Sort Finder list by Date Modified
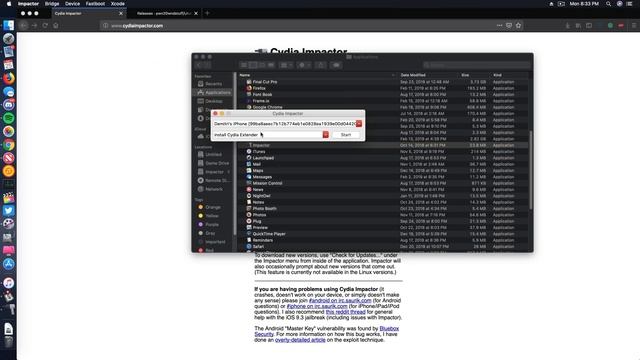Image resolution: width=640 pixels, height=360 pixels. (x=428, y=75)
